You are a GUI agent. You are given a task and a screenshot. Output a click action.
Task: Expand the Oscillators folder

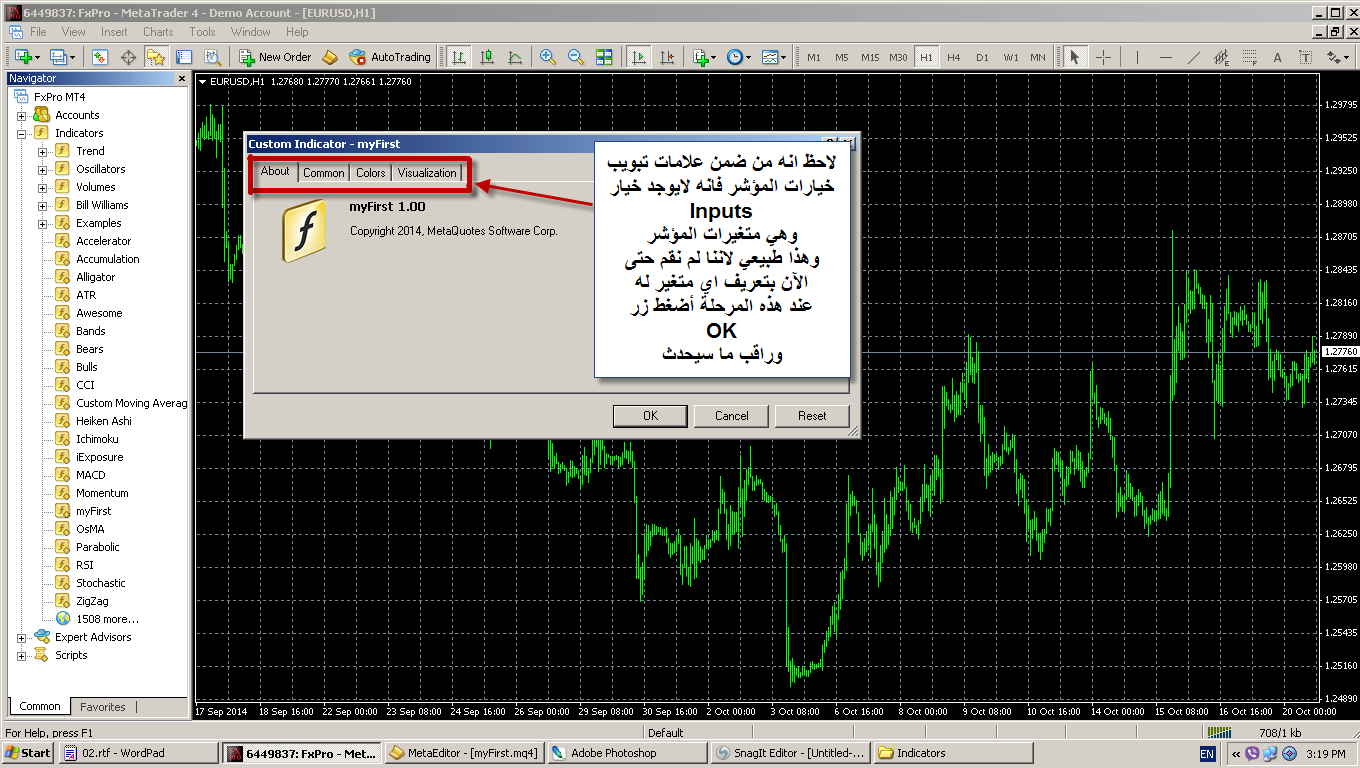point(43,170)
